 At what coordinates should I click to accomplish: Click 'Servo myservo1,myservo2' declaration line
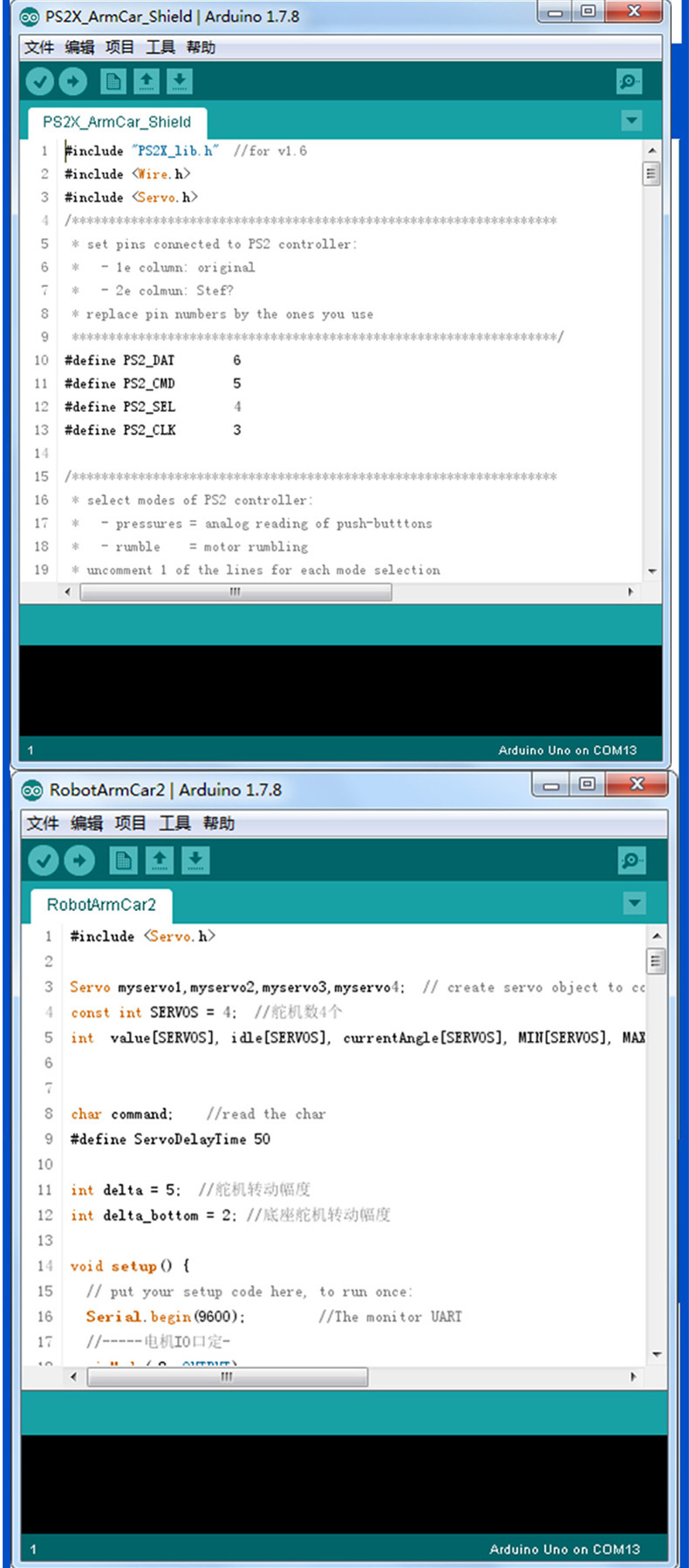click(x=358, y=987)
